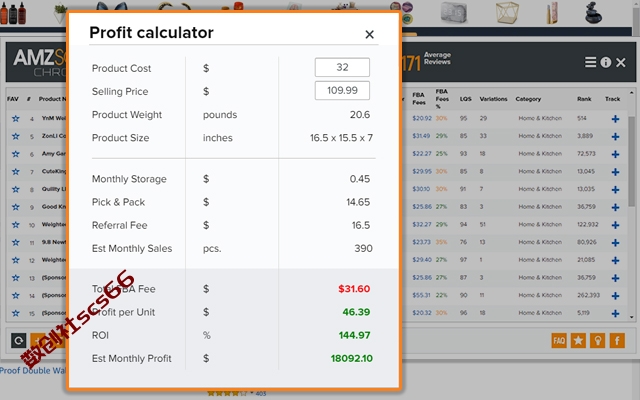Favorite row 5 ZonLi product star
Screen dimensions: 640x400
(16, 136)
